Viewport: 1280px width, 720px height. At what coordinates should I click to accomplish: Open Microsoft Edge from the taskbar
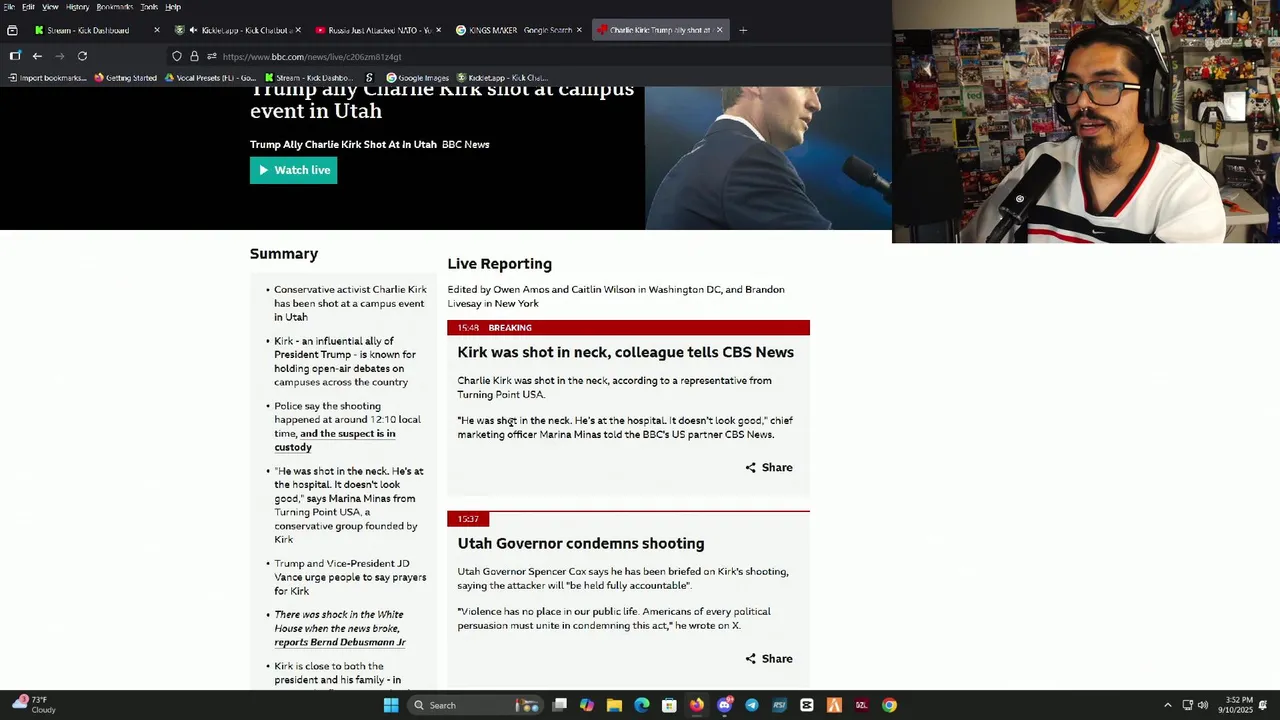(642, 705)
